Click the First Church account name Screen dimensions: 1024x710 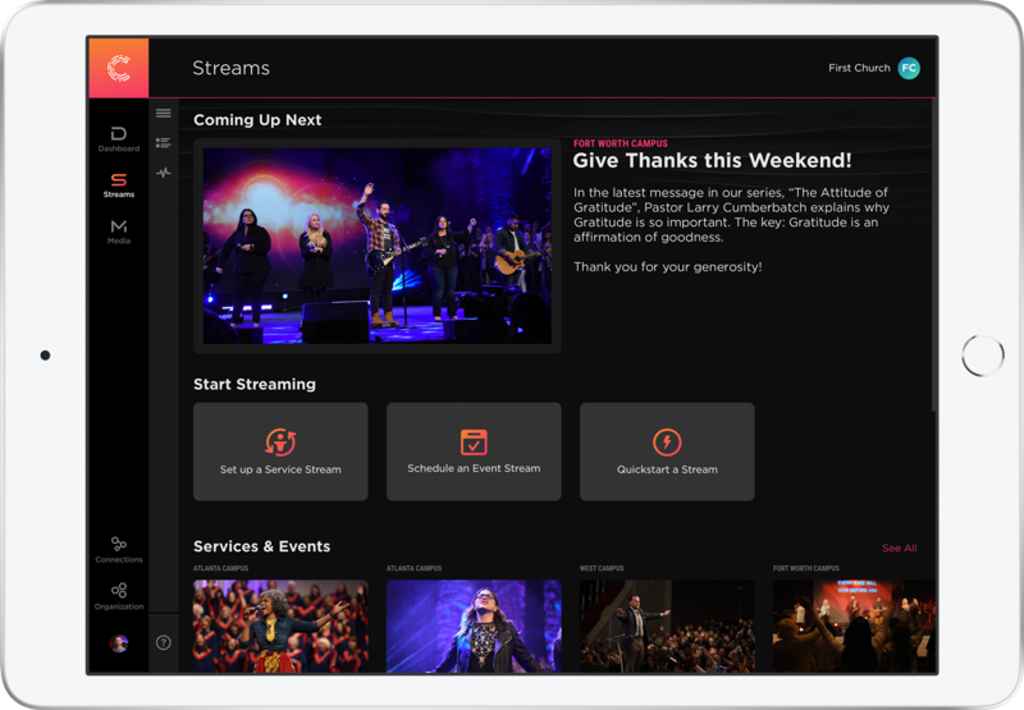click(x=859, y=68)
